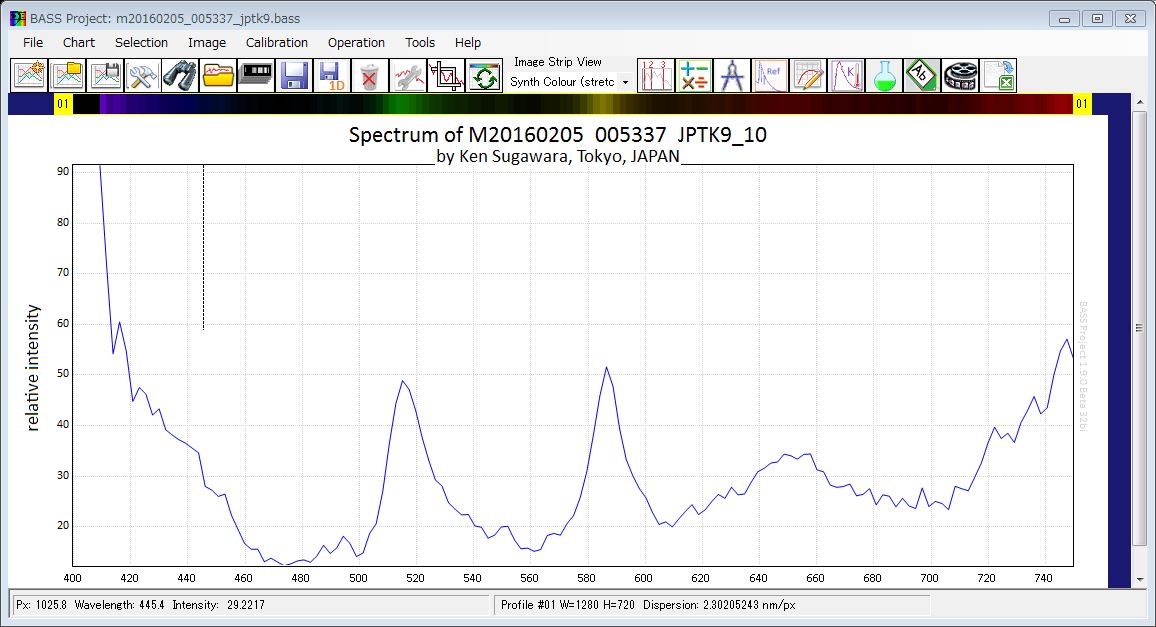Image resolution: width=1156 pixels, height=627 pixels.
Task: Open the Operation menu
Action: point(356,43)
